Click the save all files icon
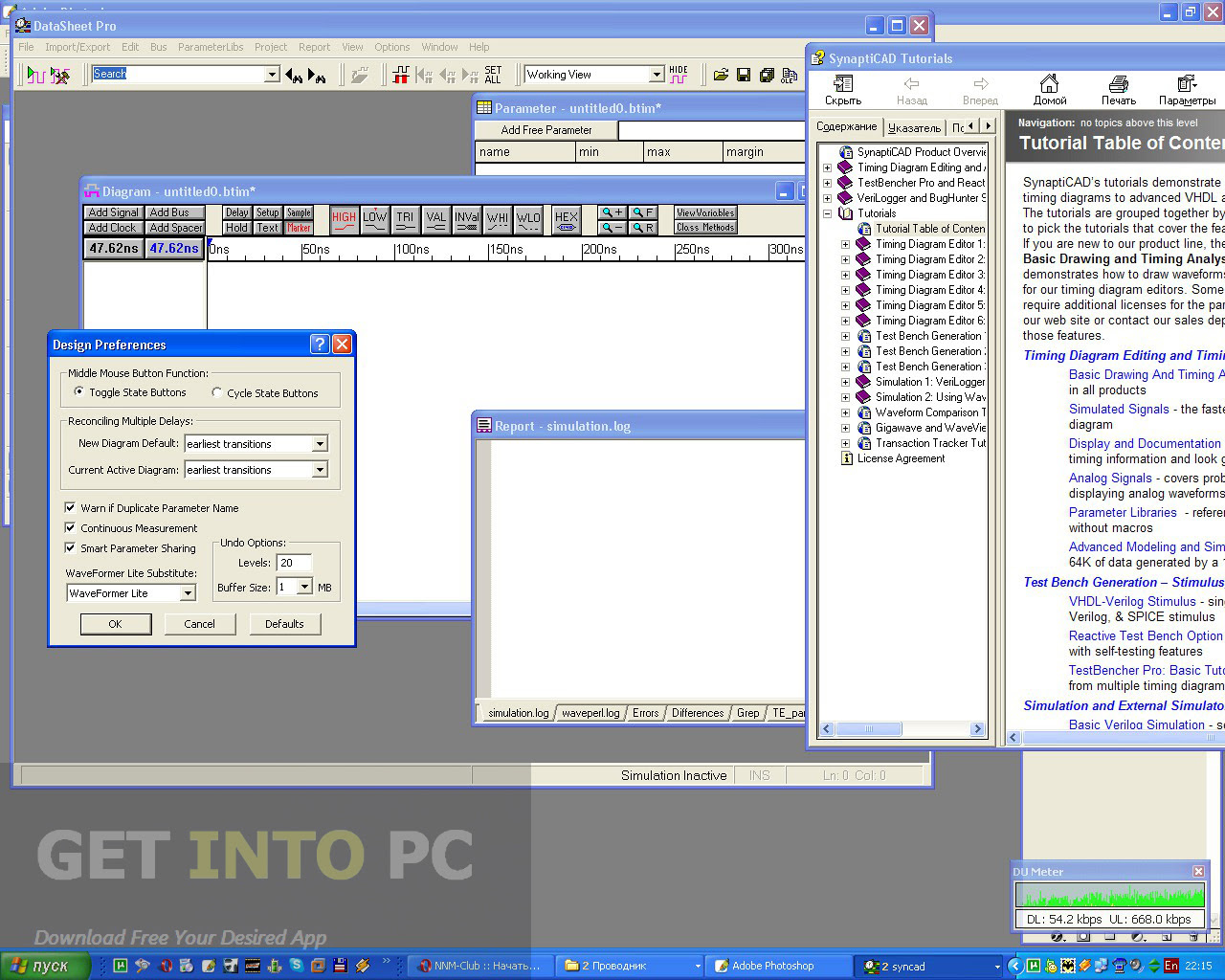 point(767,75)
